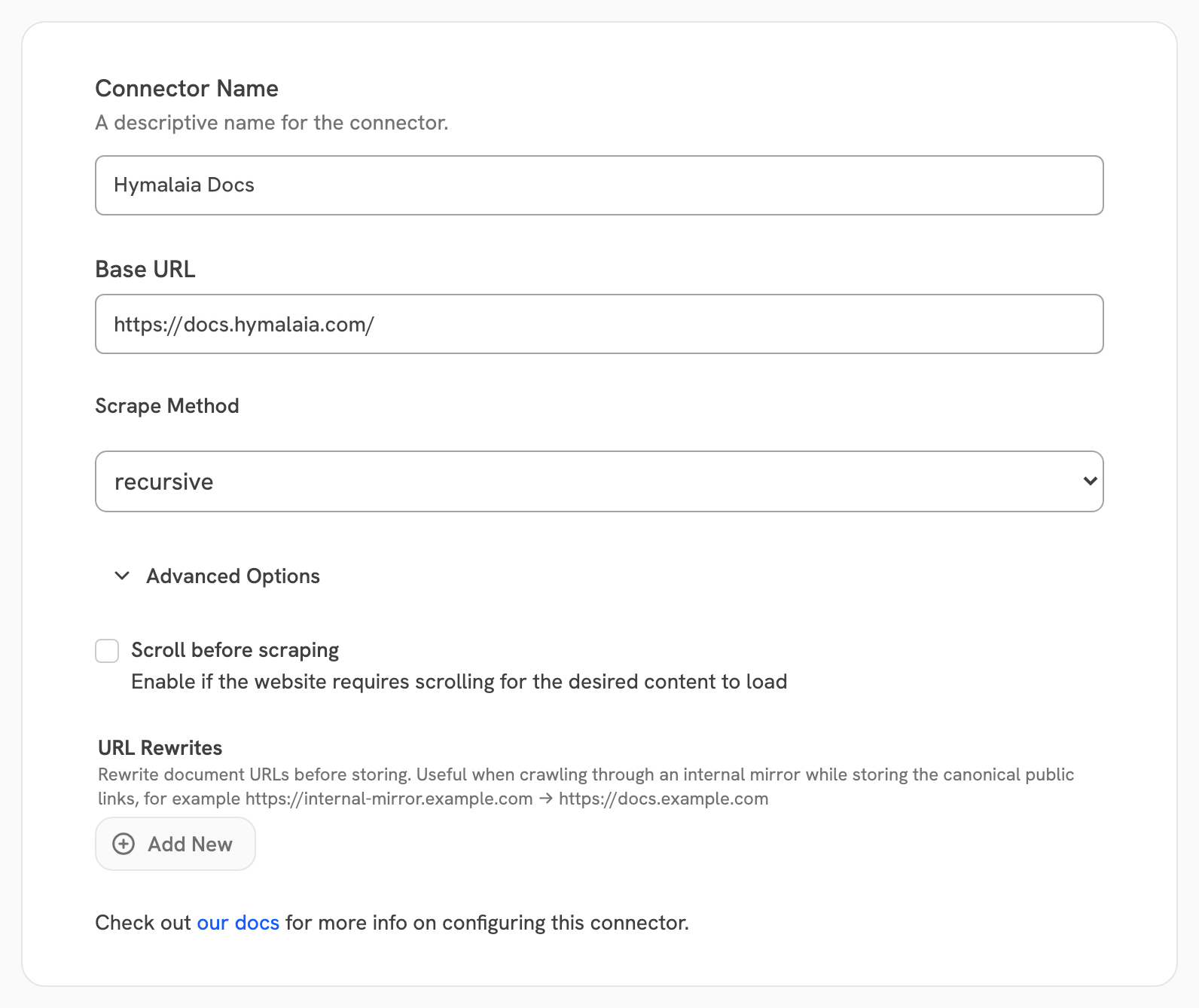
Task: Click the dropdown arrow on the recursive select
Action: (x=1089, y=481)
